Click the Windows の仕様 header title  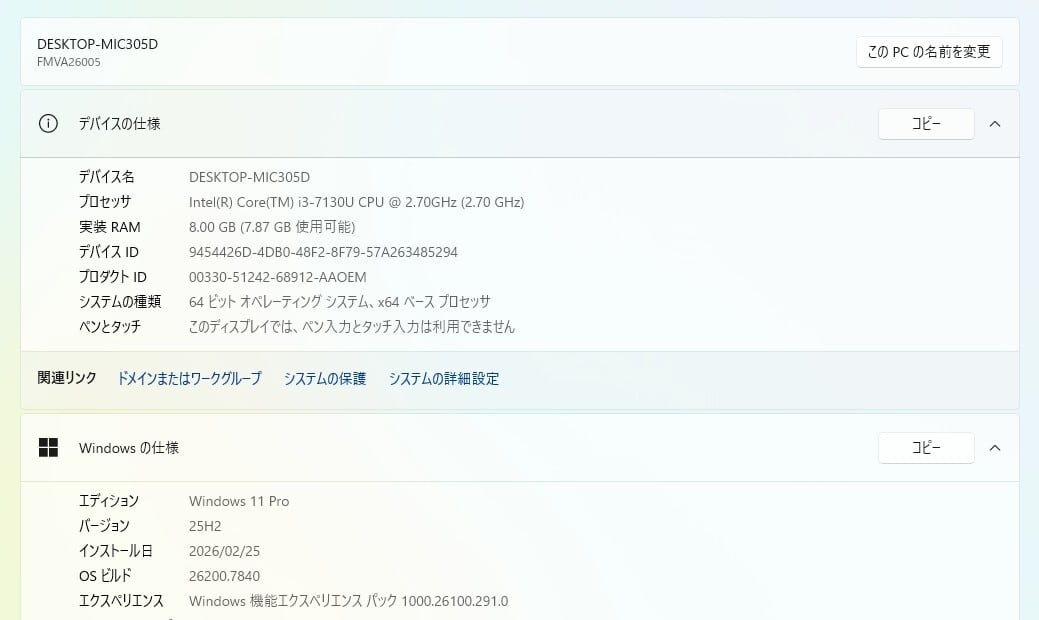click(x=129, y=448)
